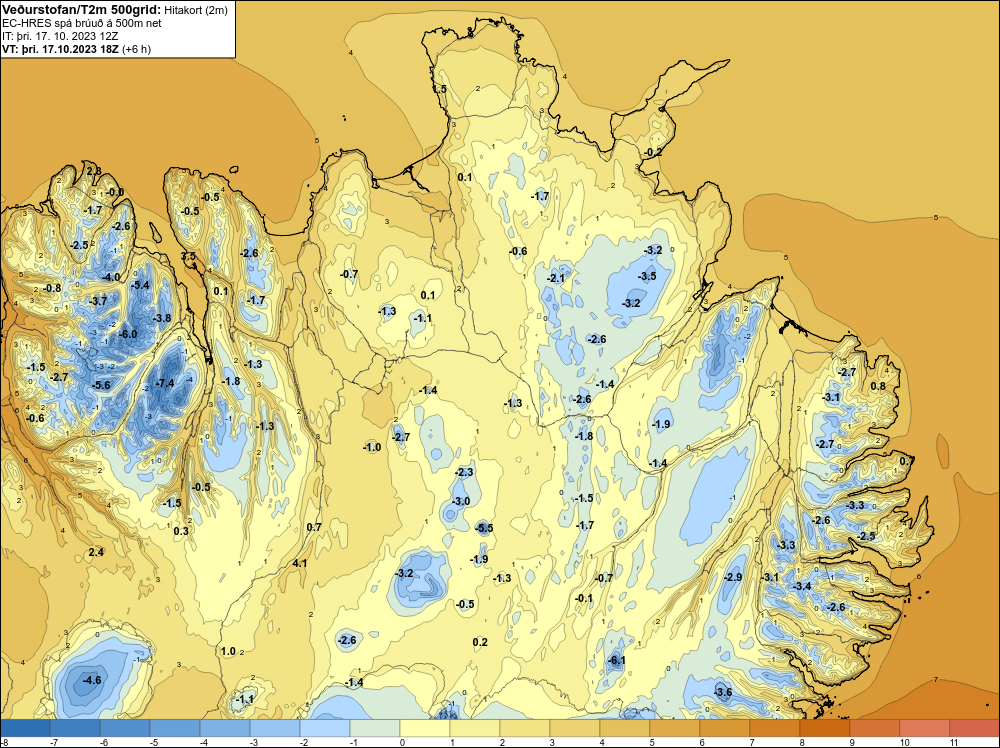Select legend swatch between 0 and 1
The width and height of the screenshot is (1000, 748).
(x=425, y=728)
